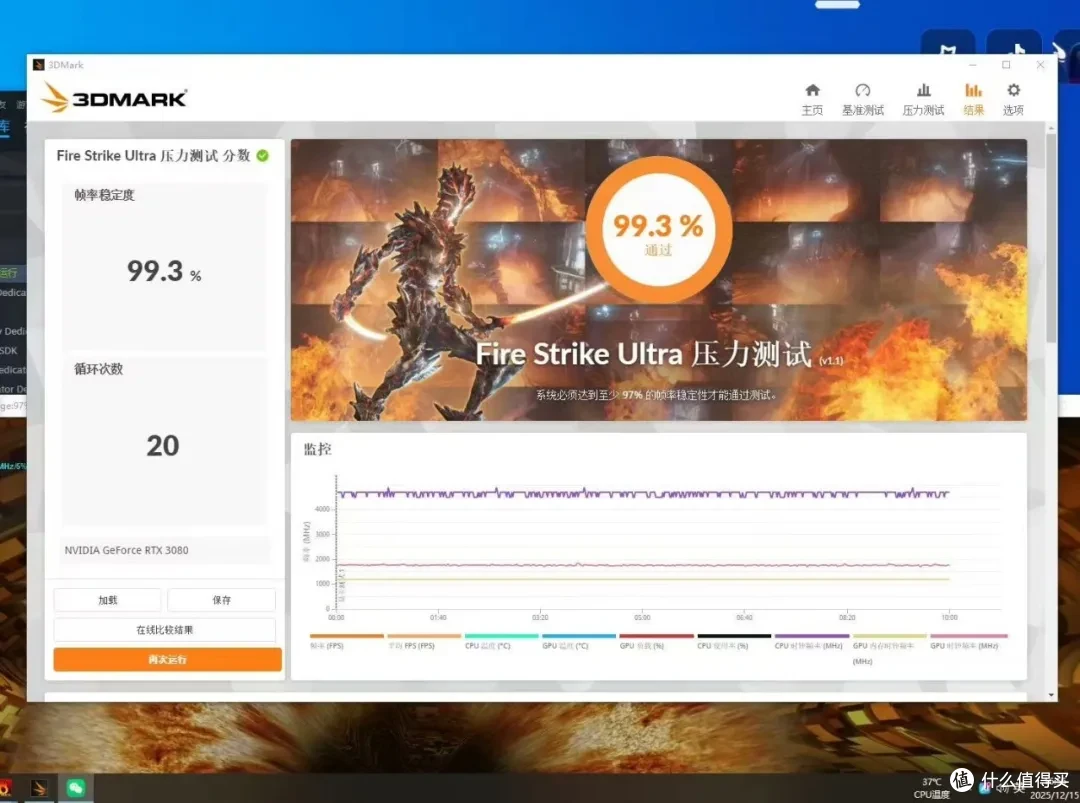Click the small 3DMark icon in the title bar

[x=39, y=65]
